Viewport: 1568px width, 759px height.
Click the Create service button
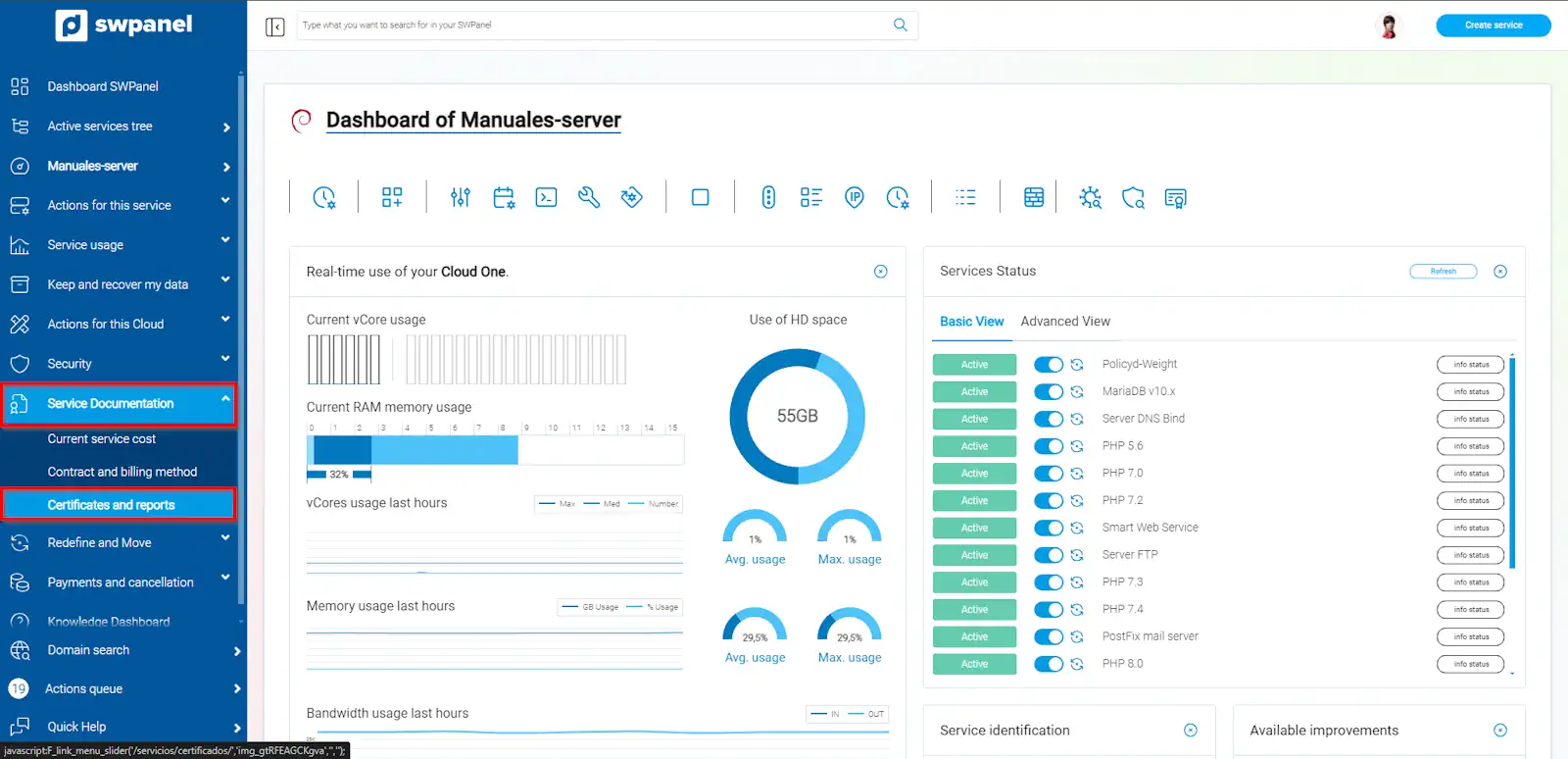click(x=1493, y=25)
